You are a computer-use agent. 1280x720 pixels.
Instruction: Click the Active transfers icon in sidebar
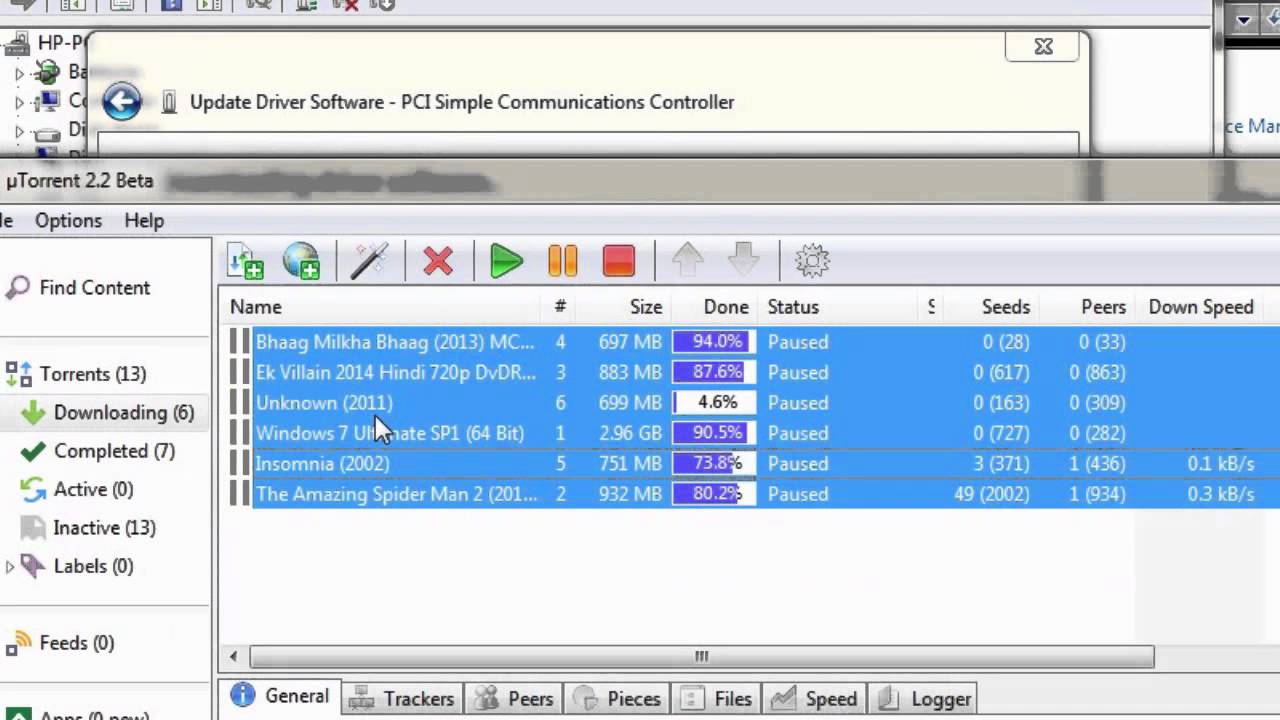coord(33,490)
